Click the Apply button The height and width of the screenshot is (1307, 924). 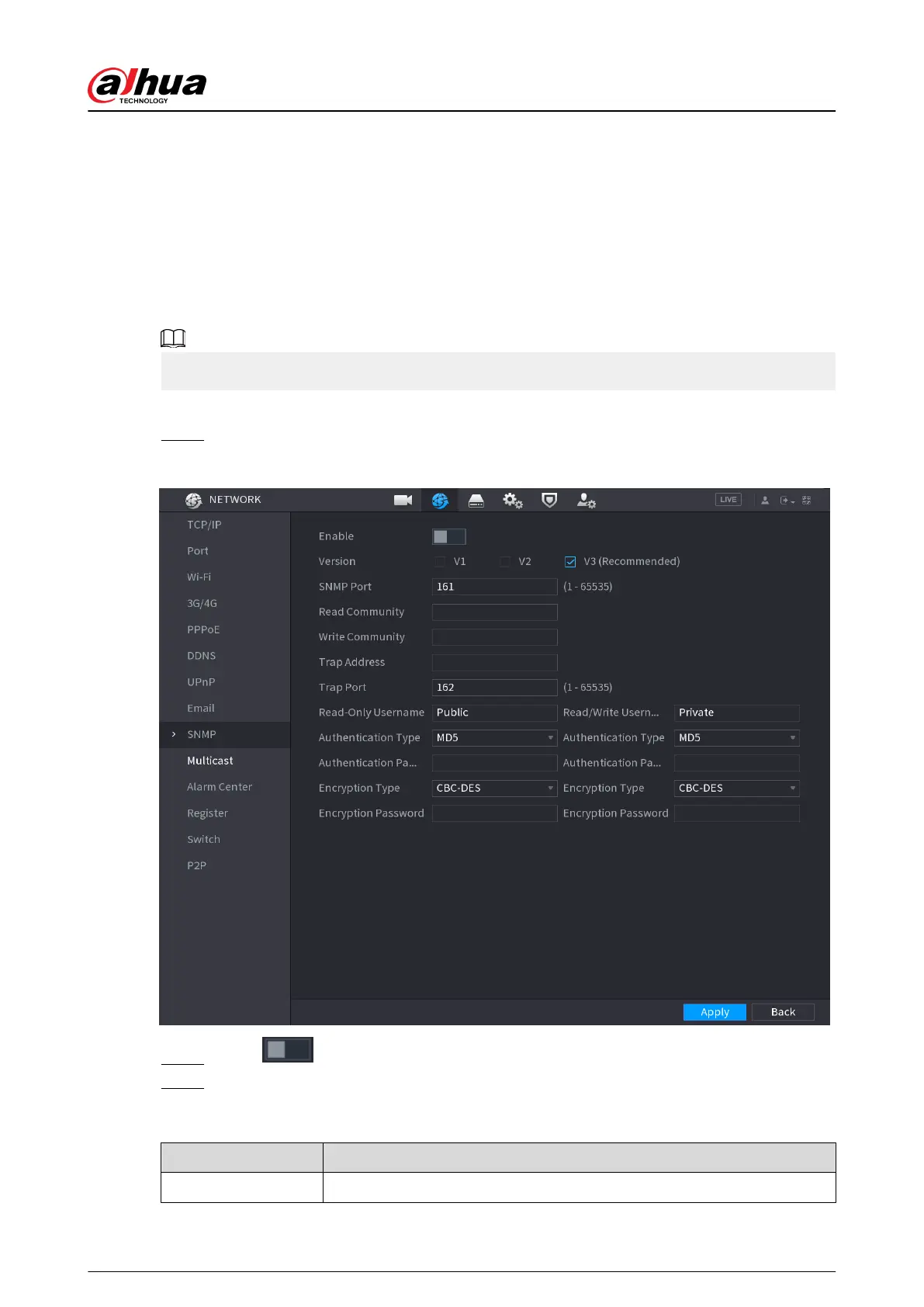pos(715,1012)
